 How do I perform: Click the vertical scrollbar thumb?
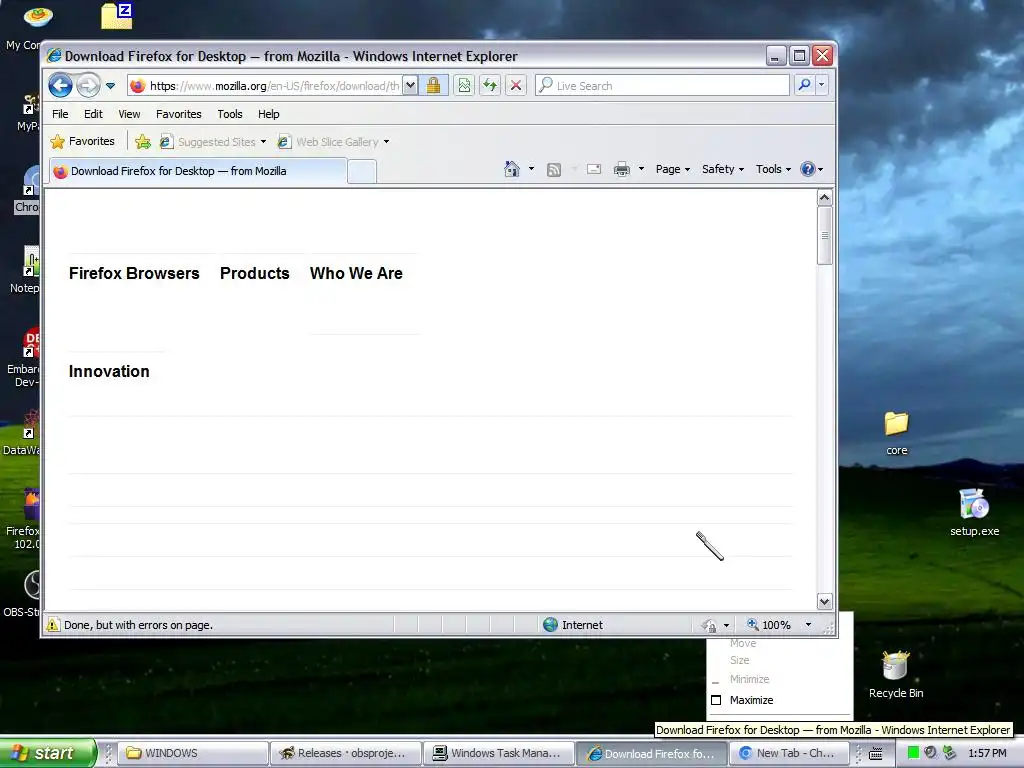click(x=824, y=235)
